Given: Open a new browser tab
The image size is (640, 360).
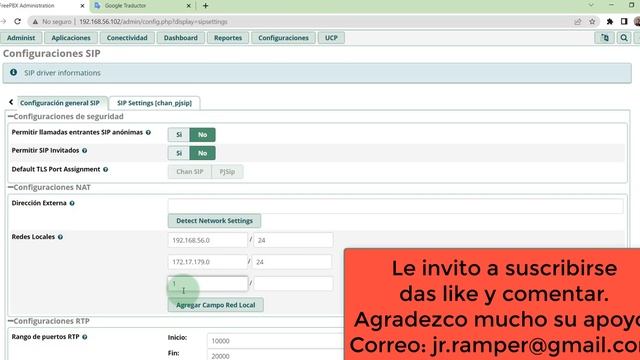Looking at the screenshot, I should click(x=205, y=6).
